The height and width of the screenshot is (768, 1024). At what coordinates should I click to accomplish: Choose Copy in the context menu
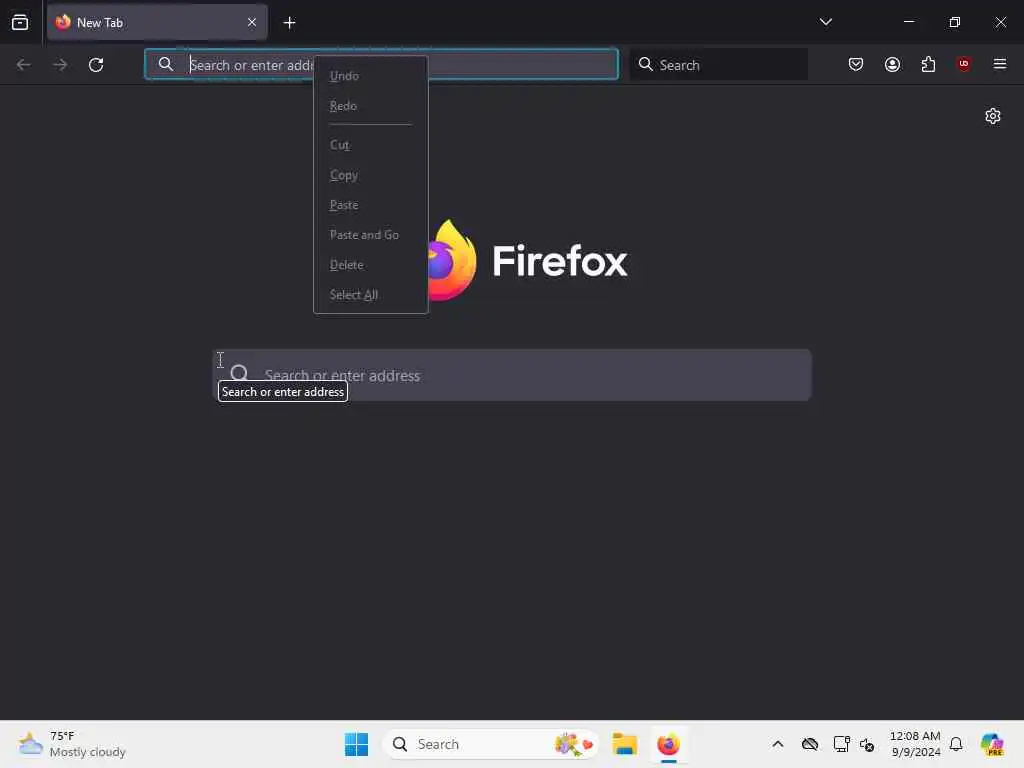(x=370, y=175)
